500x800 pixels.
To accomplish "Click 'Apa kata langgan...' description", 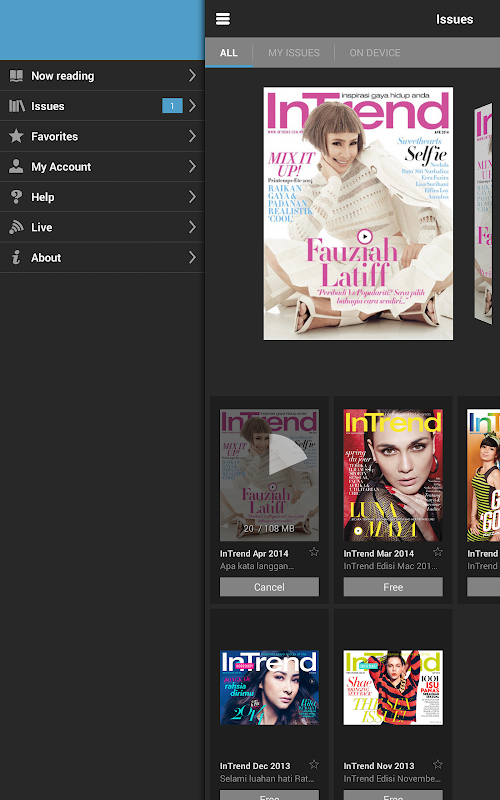I will (257, 566).
